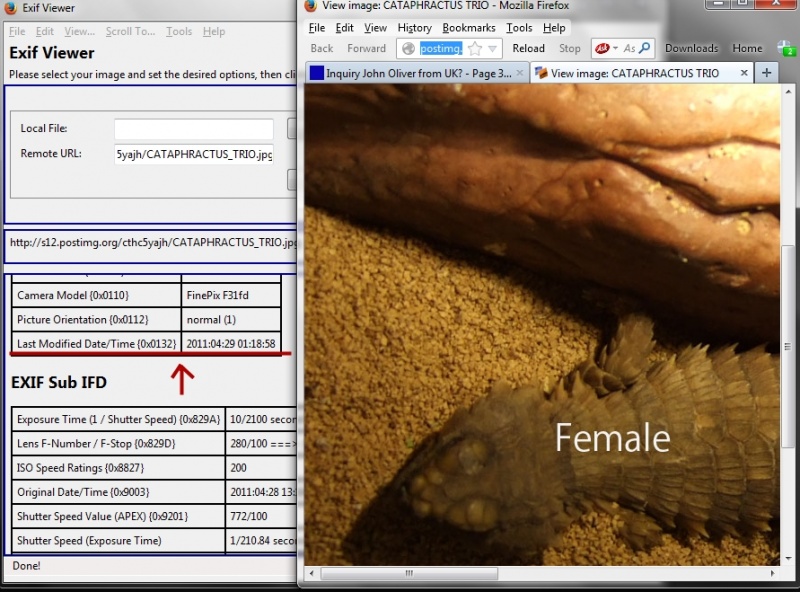Click the Forward button in Firefox
Image resolution: width=800 pixels, height=592 pixels.
point(366,48)
